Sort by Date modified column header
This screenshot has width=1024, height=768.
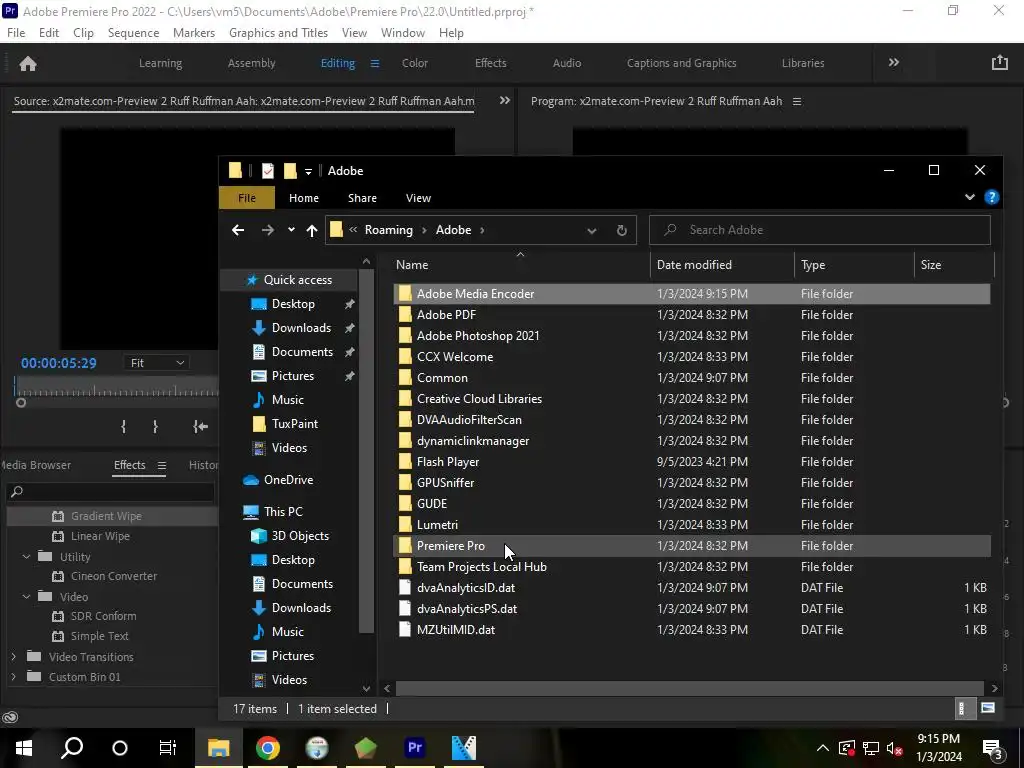click(x=722, y=264)
